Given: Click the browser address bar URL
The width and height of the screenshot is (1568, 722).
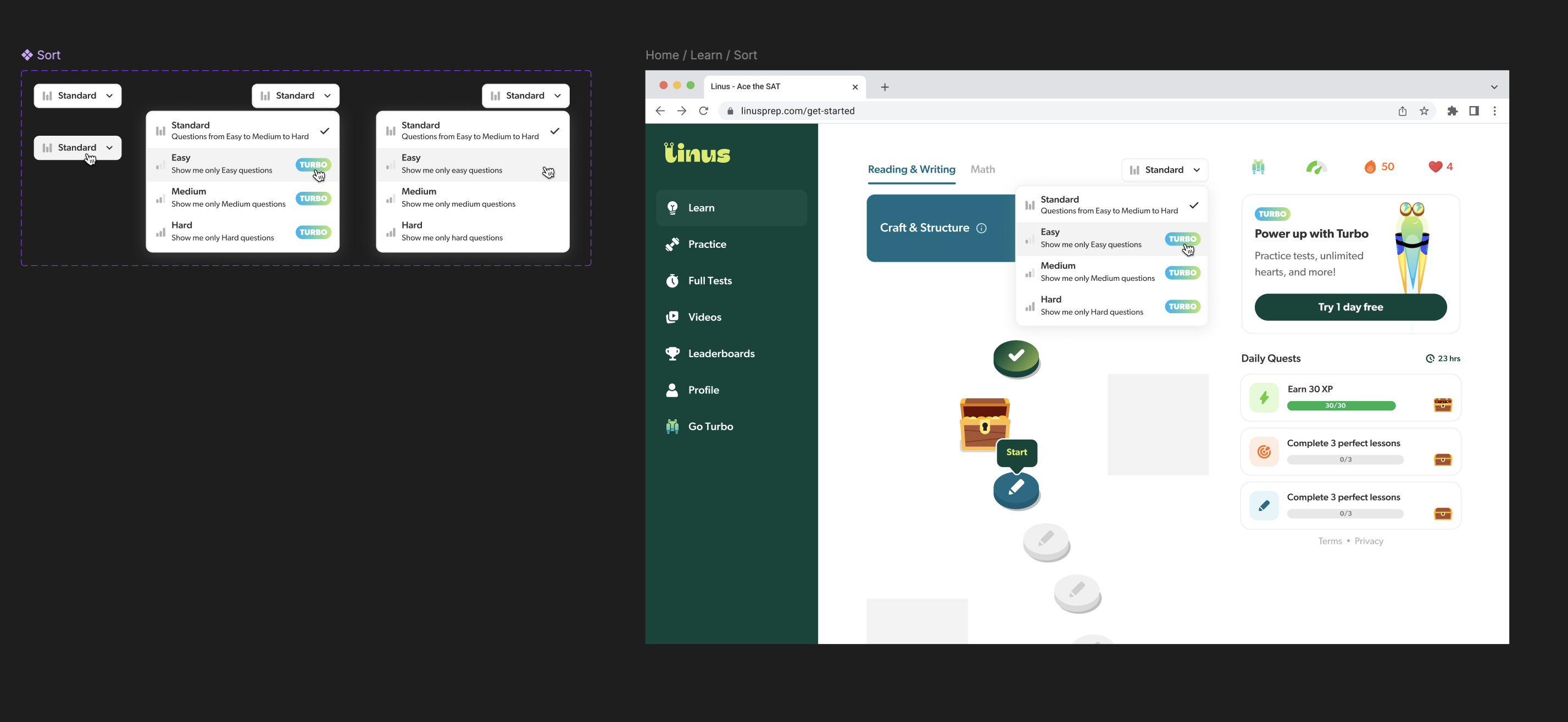Looking at the screenshot, I should [797, 111].
